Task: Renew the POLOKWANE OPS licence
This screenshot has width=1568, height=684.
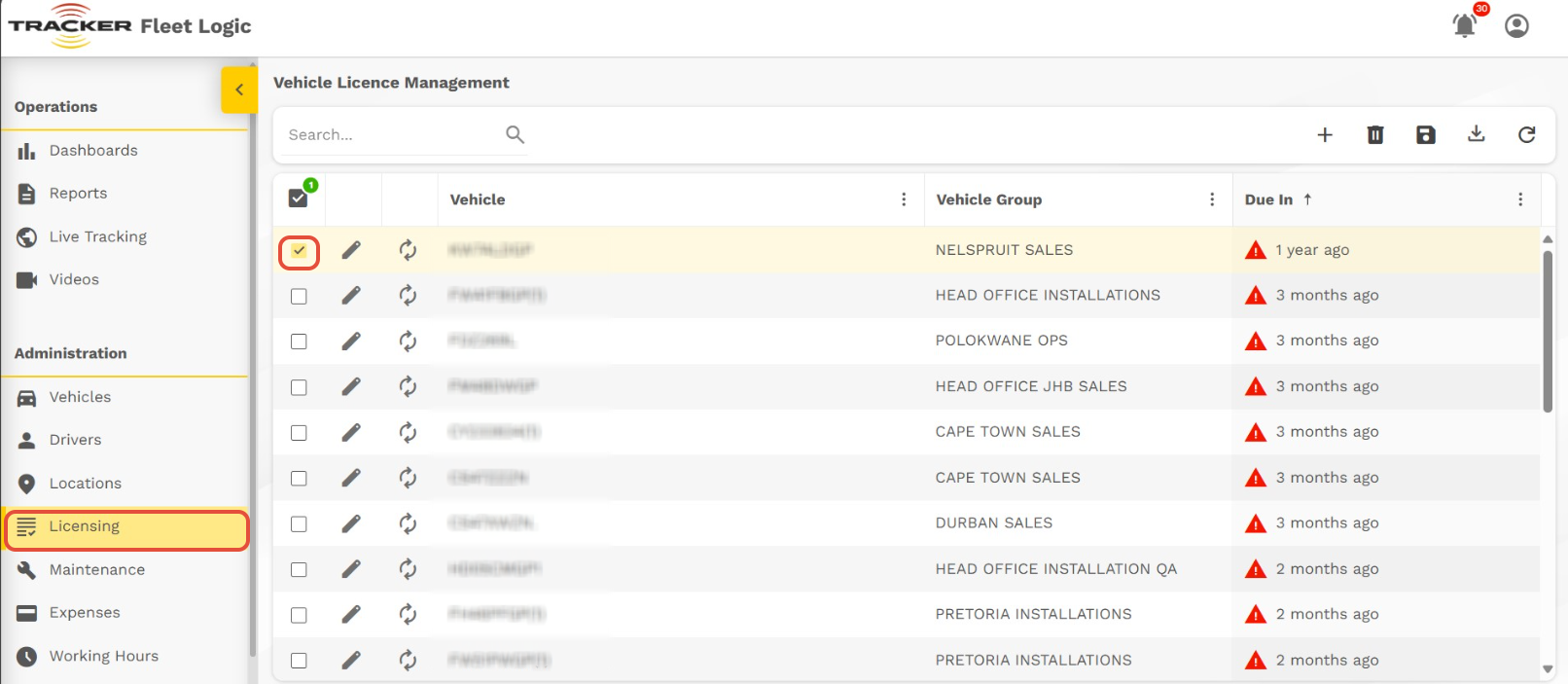Action: point(408,341)
